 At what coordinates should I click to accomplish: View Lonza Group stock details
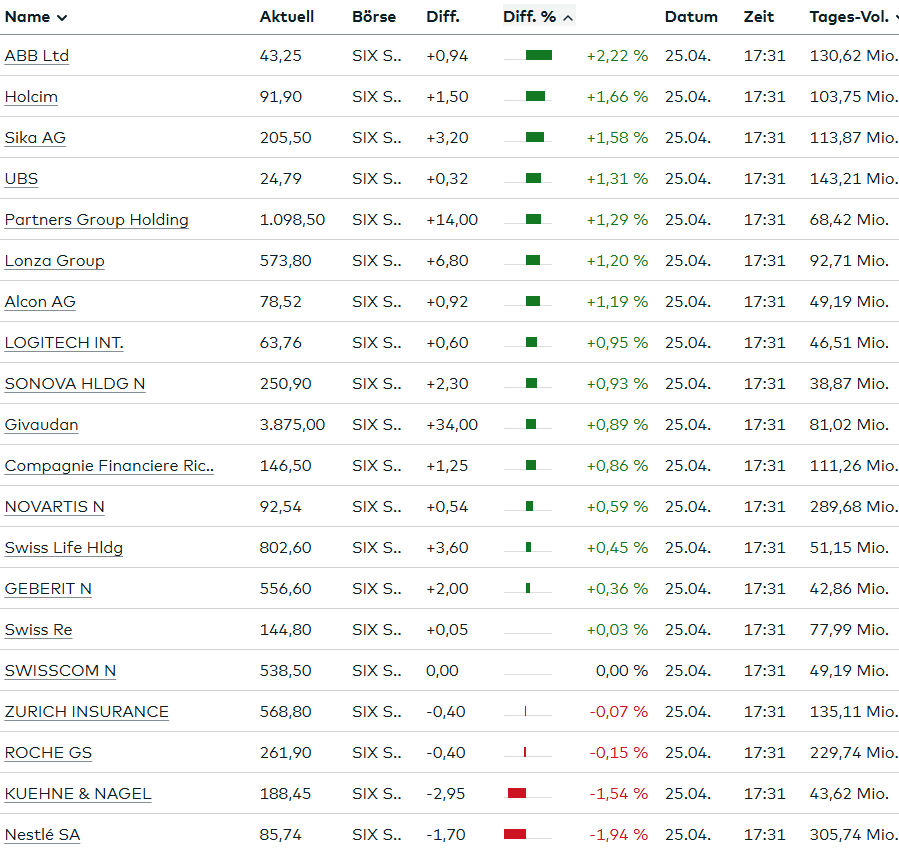coord(54,261)
